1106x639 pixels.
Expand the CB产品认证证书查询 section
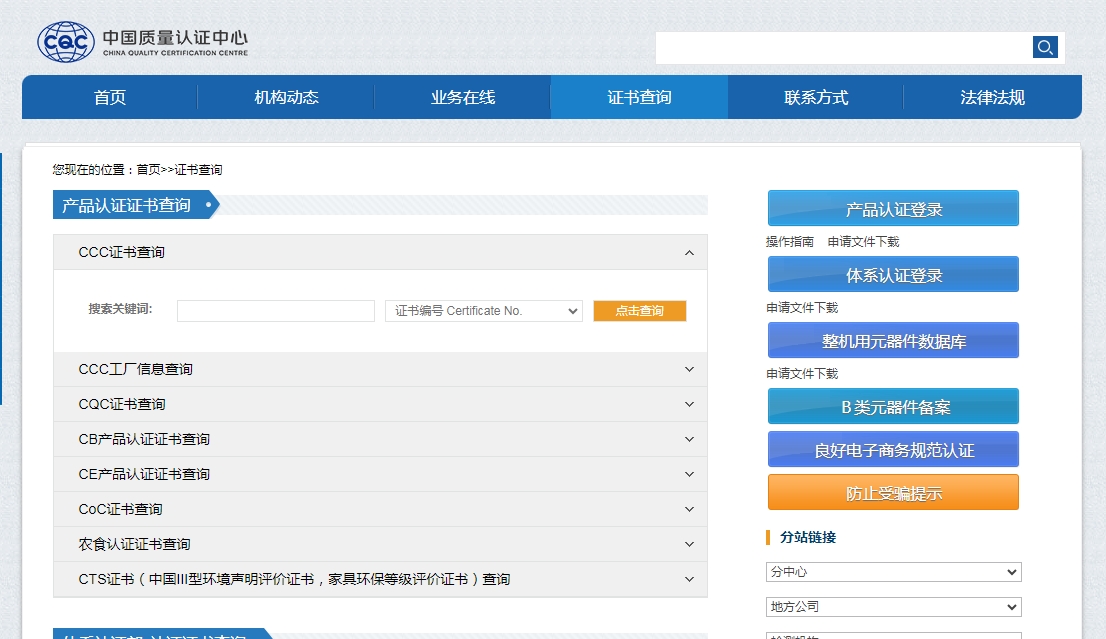(x=688, y=439)
